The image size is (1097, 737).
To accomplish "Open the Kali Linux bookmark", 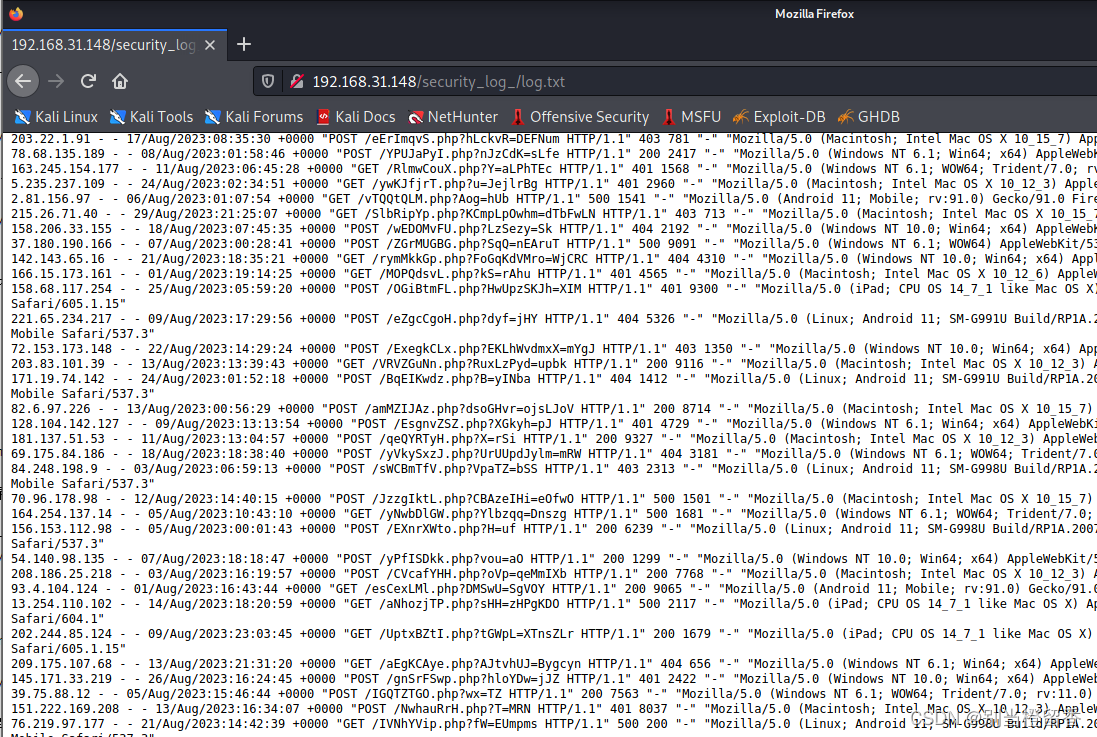I will [x=56, y=117].
